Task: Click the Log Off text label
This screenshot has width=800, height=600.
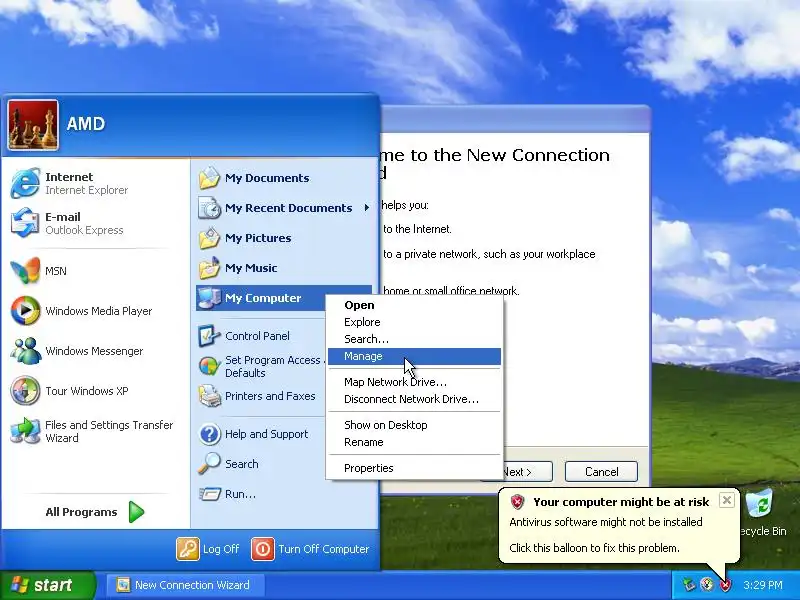Action: (221, 549)
